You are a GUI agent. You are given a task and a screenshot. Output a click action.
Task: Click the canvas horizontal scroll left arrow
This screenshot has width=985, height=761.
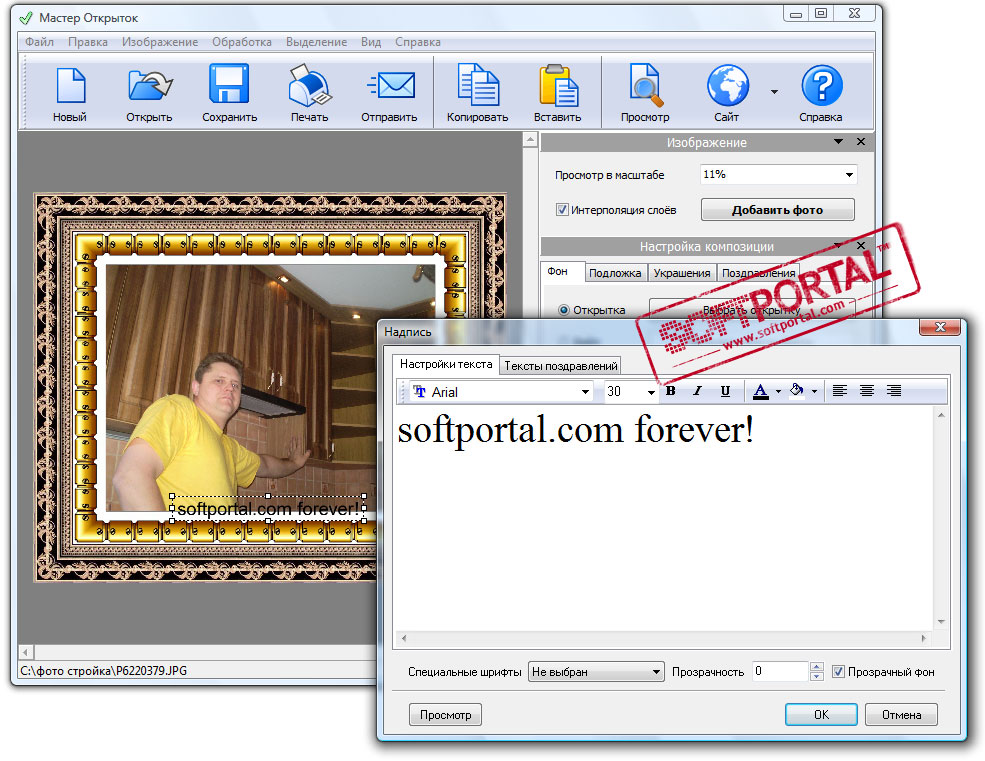(26, 652)
